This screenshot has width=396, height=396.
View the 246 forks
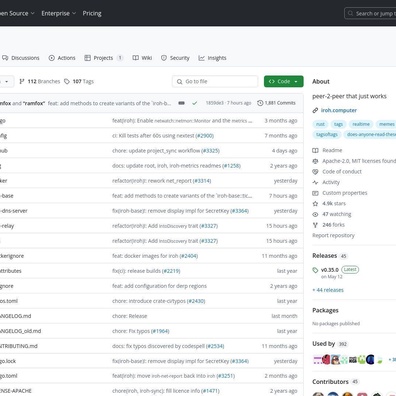(333, 225)
